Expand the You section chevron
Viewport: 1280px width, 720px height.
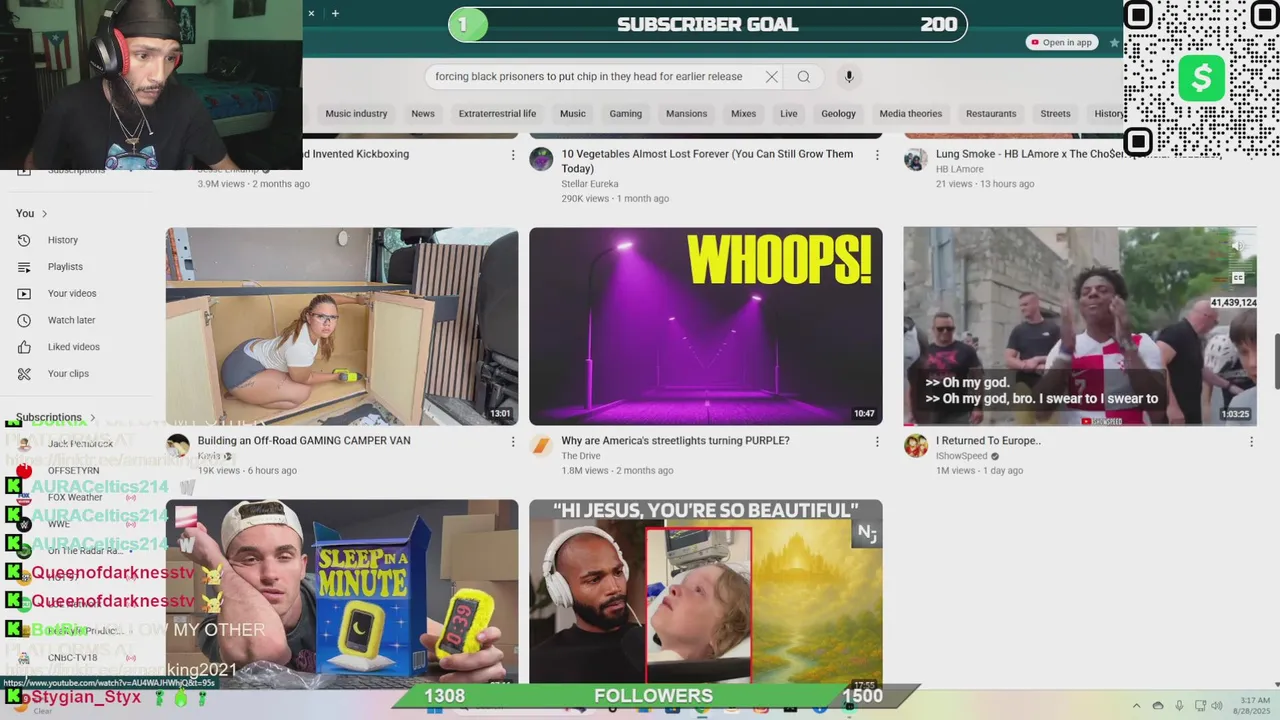(44, 214)
